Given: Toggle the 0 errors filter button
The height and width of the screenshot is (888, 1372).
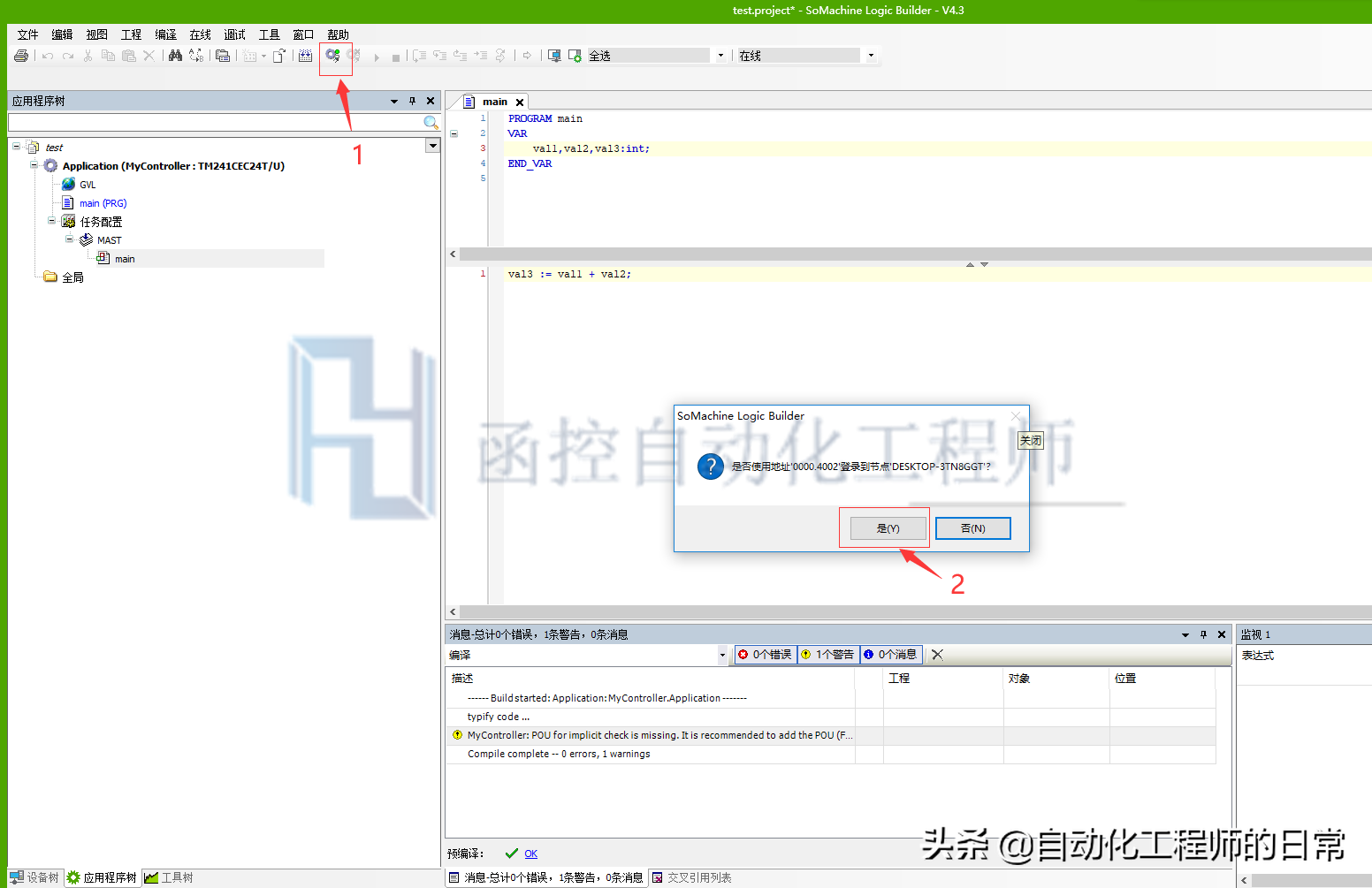Looking at the screenshot, I should pos(766,655).
